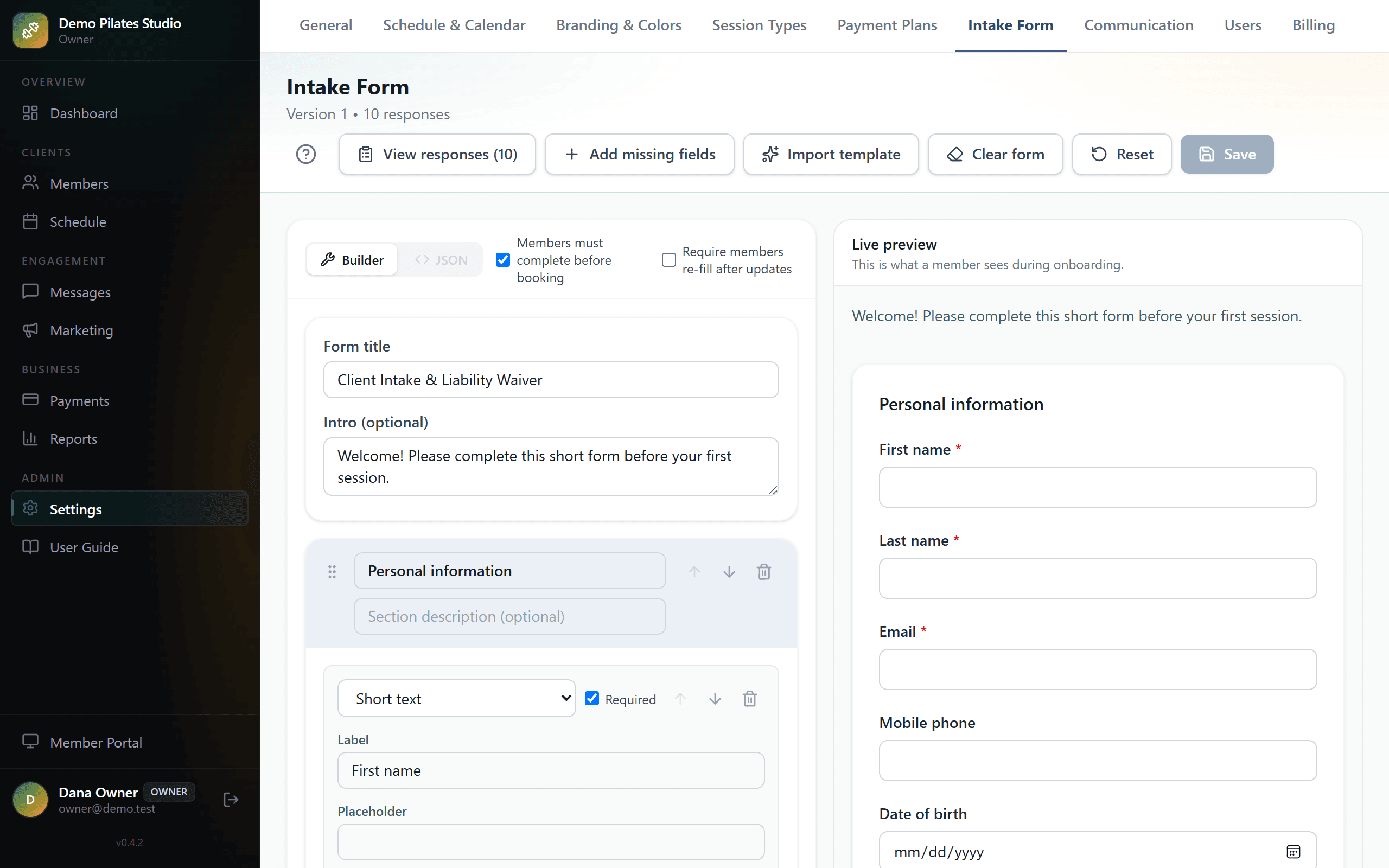The image size is (1389, 868).
Task: Open the Billing tab
Action: (1313, 25)
